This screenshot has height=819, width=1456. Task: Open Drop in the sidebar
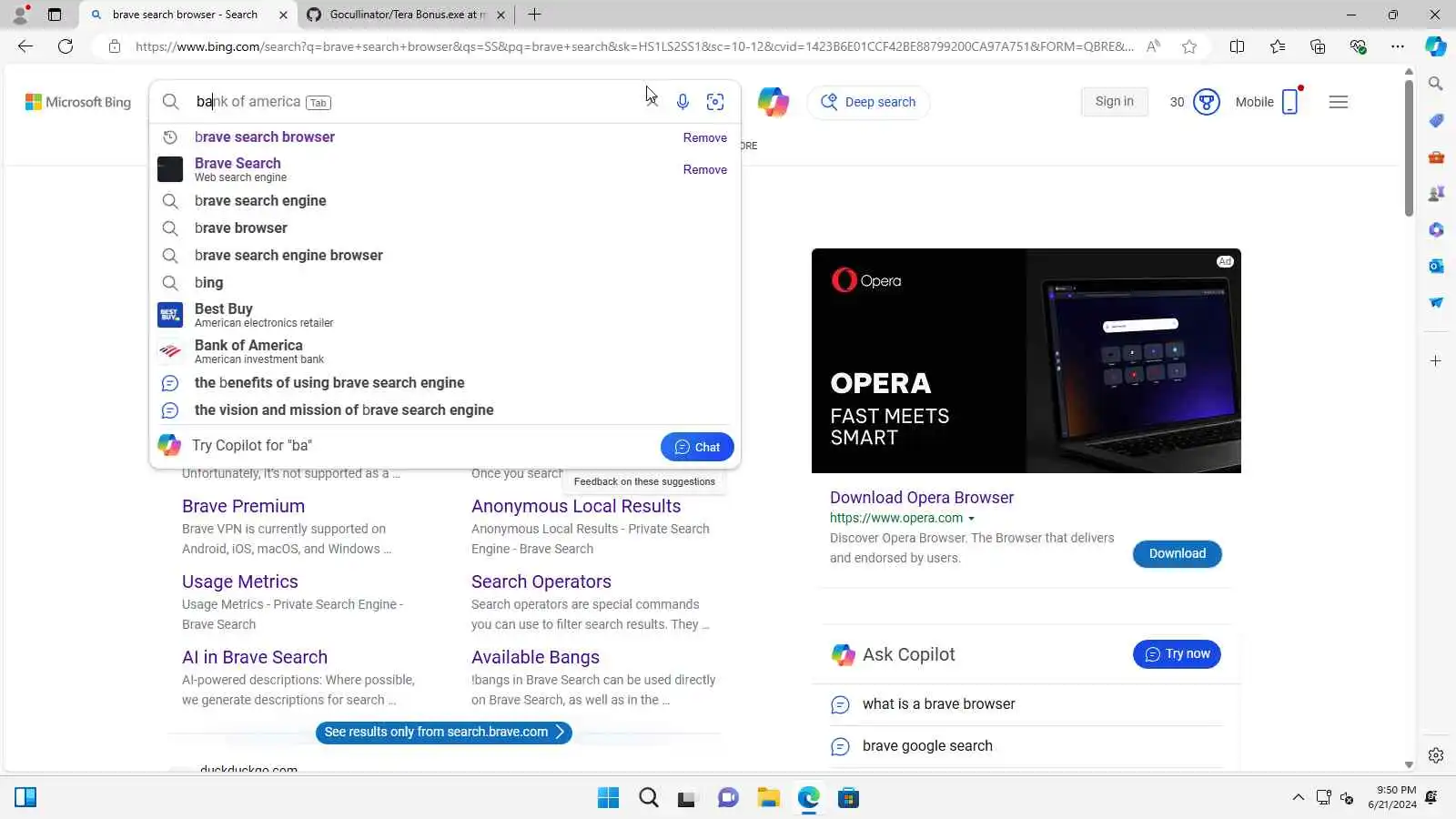pyautogui.click(x=1436, y=302)
